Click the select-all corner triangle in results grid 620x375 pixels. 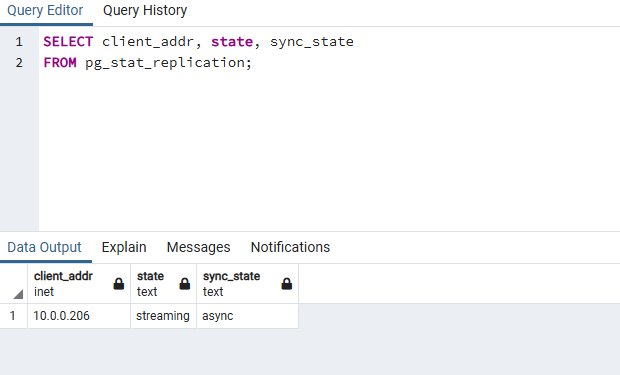[x=18, y=294]
